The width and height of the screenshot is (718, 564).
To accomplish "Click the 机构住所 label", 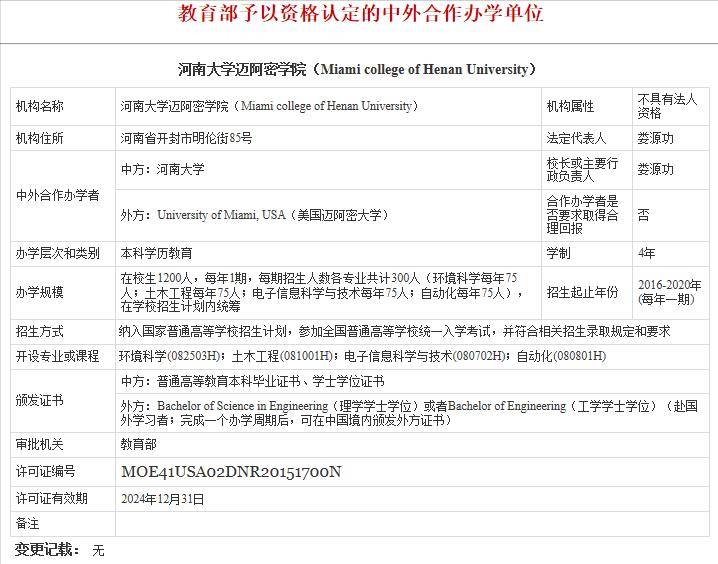I will coord(39,138).
